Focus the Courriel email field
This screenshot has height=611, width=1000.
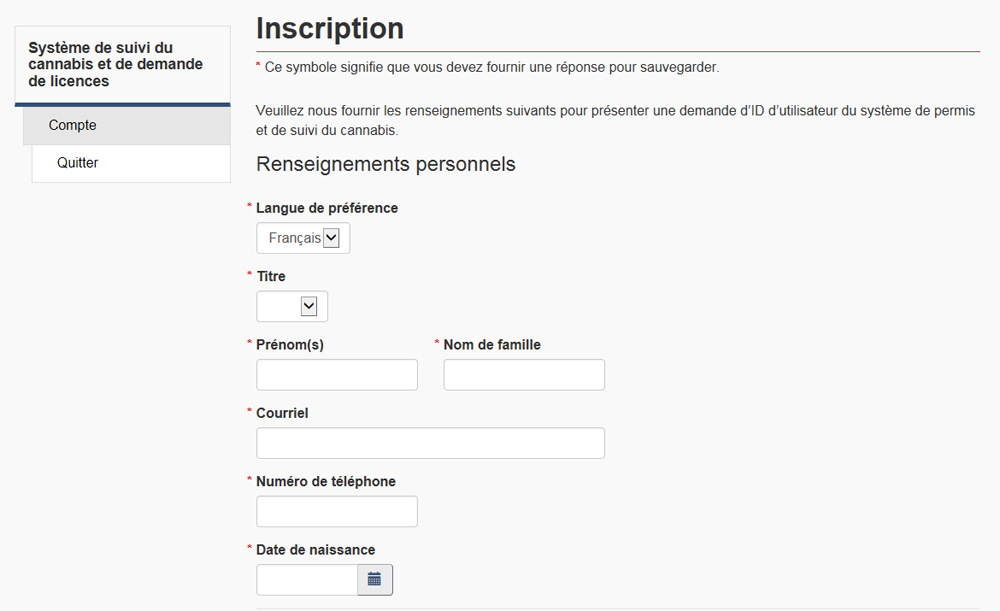click(430, 443)
